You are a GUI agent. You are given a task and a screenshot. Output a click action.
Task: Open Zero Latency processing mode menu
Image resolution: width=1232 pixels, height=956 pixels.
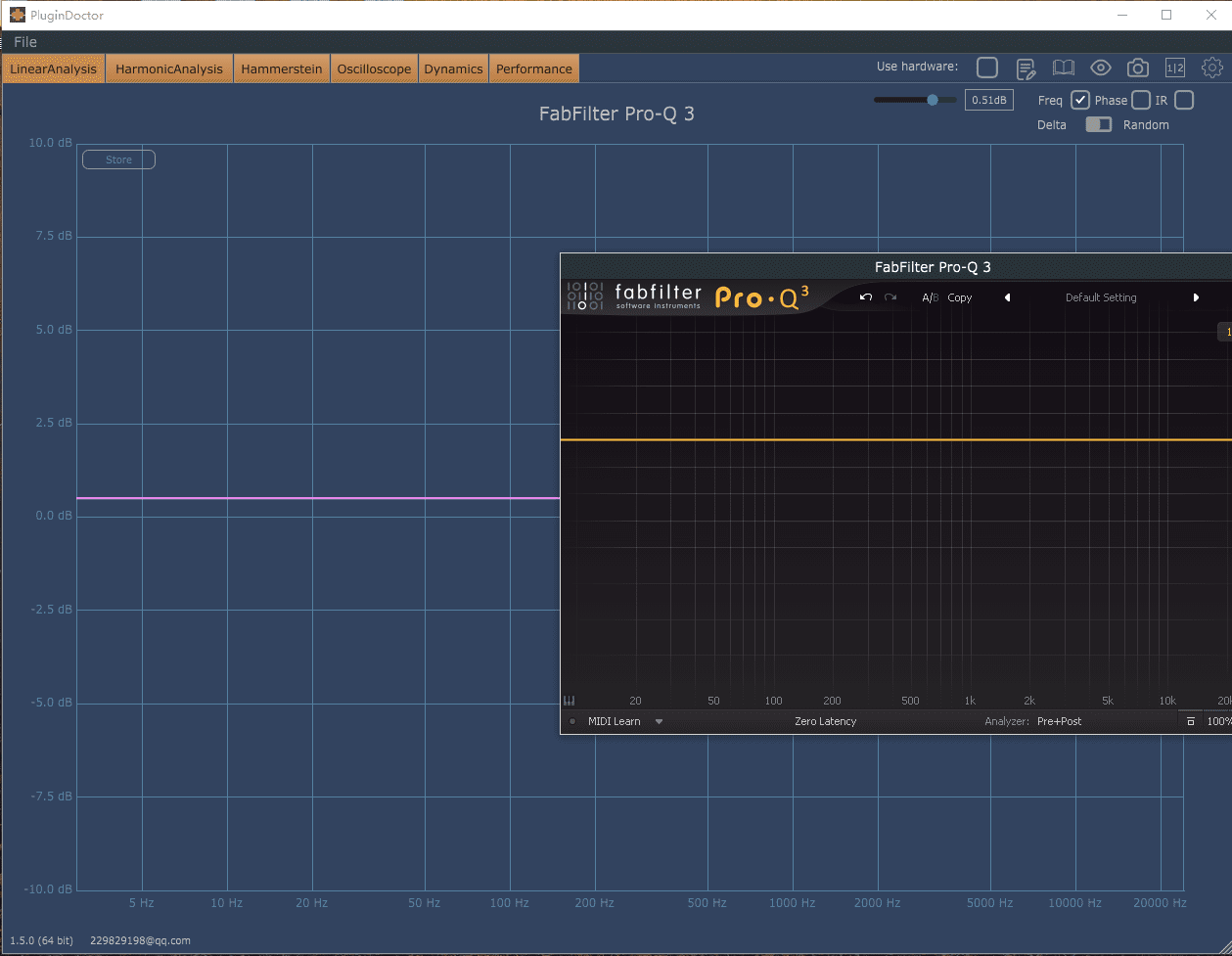pos(825,721)
